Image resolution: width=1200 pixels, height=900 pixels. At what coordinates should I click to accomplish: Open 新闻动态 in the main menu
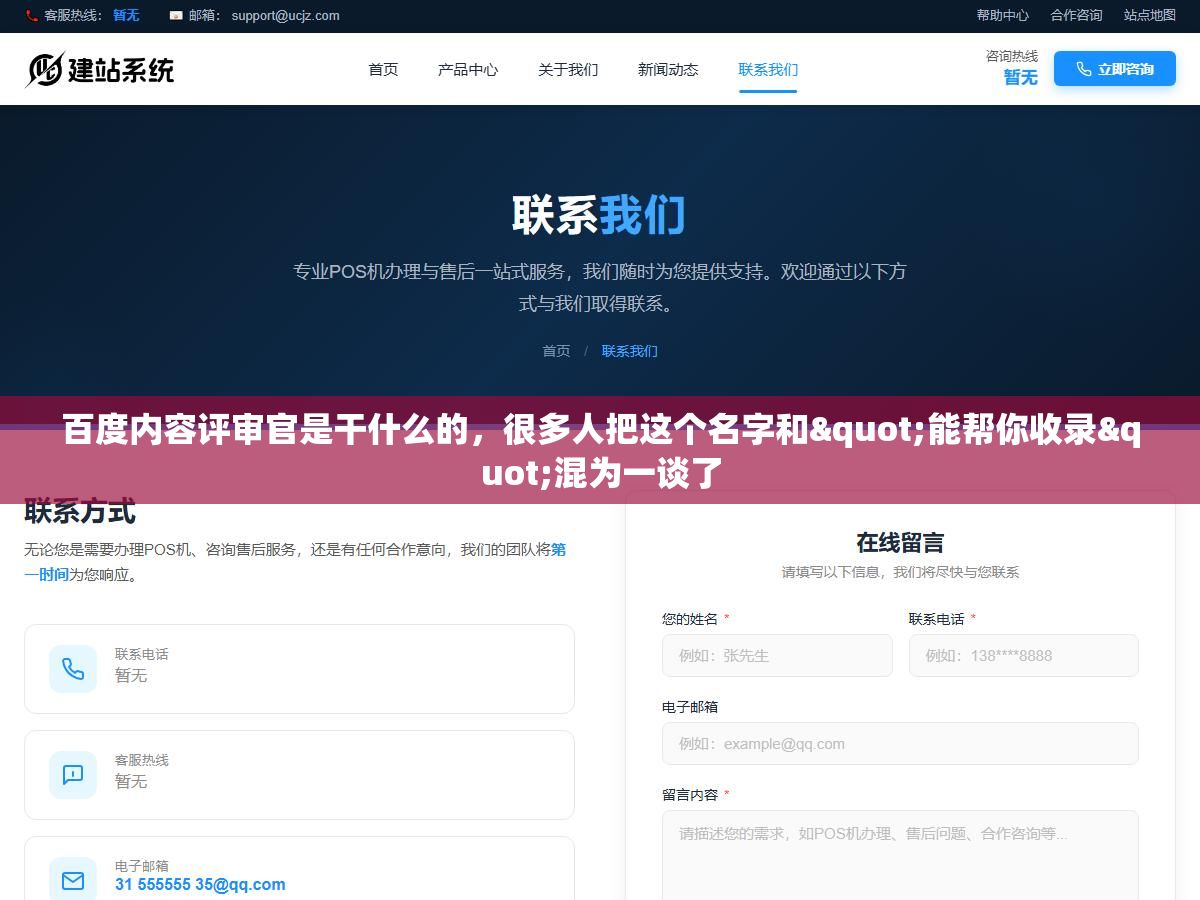coord(668,69)
